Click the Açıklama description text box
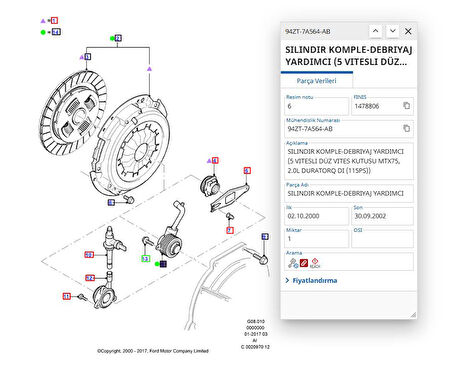This screenshot has height=369, width=452. 349,161
